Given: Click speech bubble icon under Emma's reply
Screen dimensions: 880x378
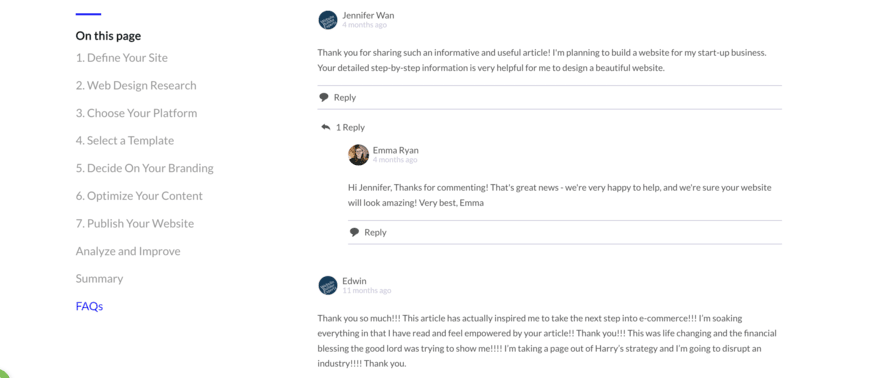Looking at the screenshot, I should (x=354, y=232).
